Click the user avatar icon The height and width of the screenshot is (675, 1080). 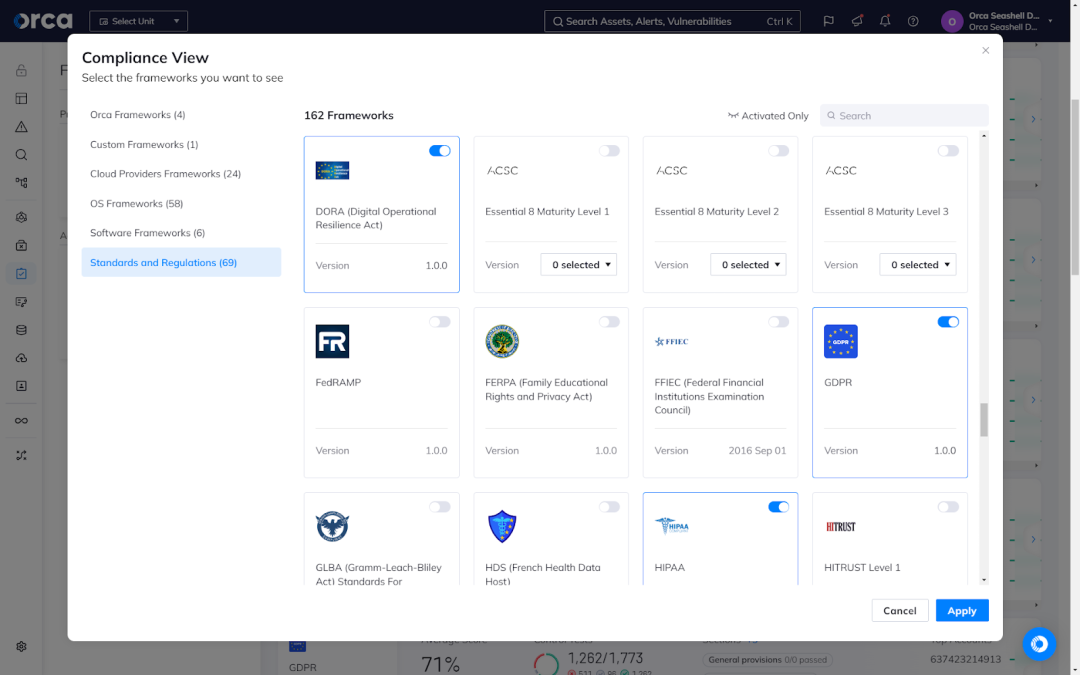click(x=952, y=21)
